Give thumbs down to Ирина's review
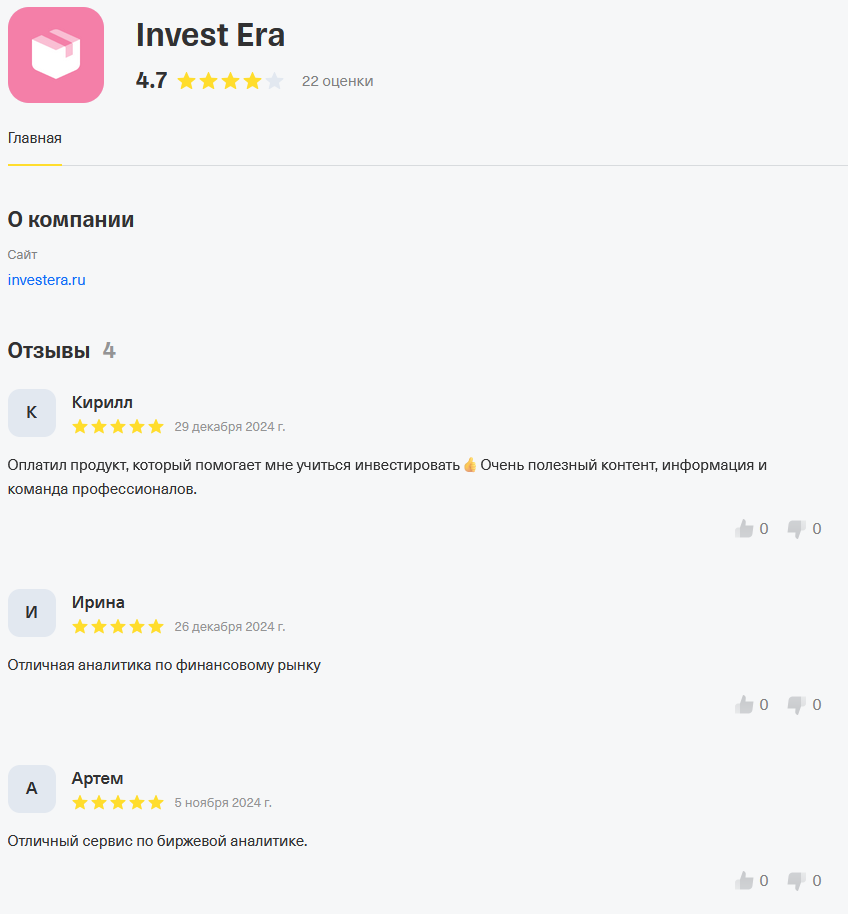The width and height of the screenshot is (848, 914). point(796,705)
